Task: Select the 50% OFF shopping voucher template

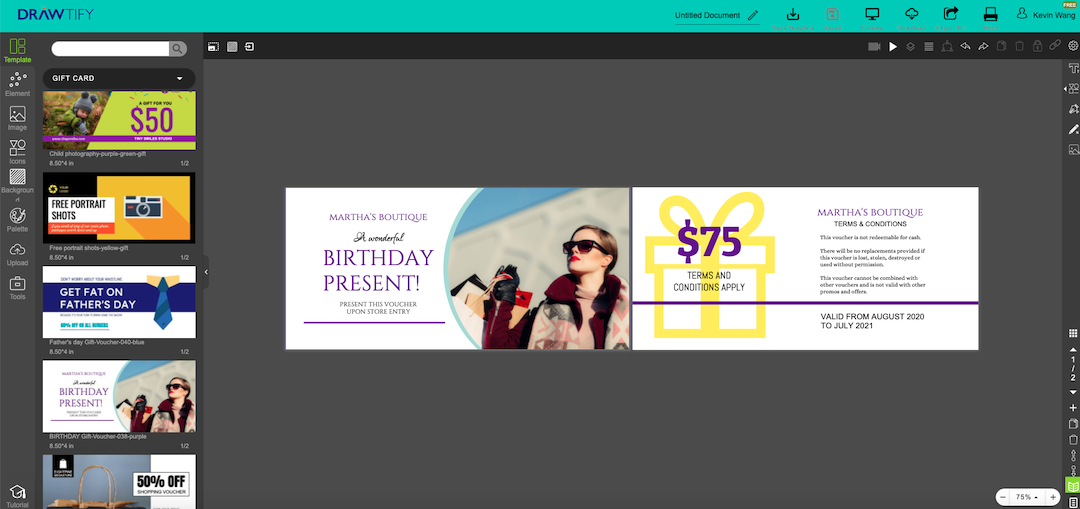Action: coord(118,481)
